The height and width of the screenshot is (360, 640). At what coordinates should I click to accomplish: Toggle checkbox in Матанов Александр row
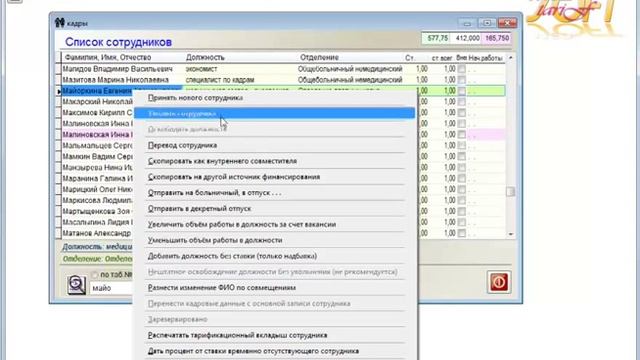(x=461, y=233)
